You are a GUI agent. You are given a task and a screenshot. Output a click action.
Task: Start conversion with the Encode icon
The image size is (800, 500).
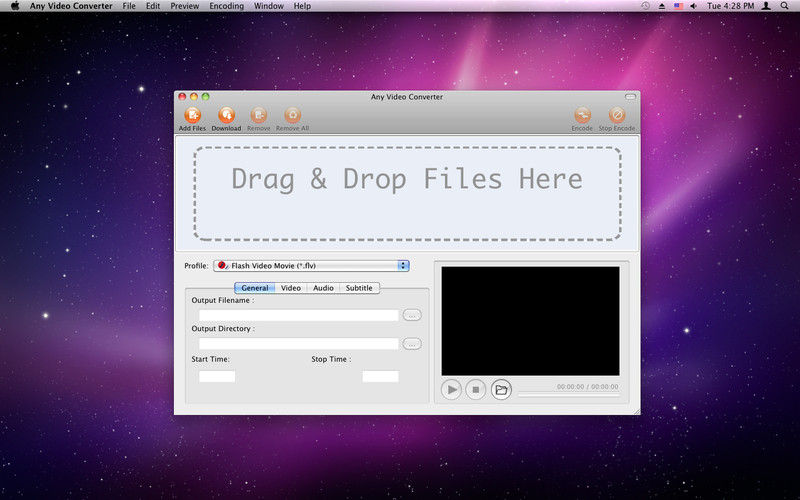click(x=582, y=116)
